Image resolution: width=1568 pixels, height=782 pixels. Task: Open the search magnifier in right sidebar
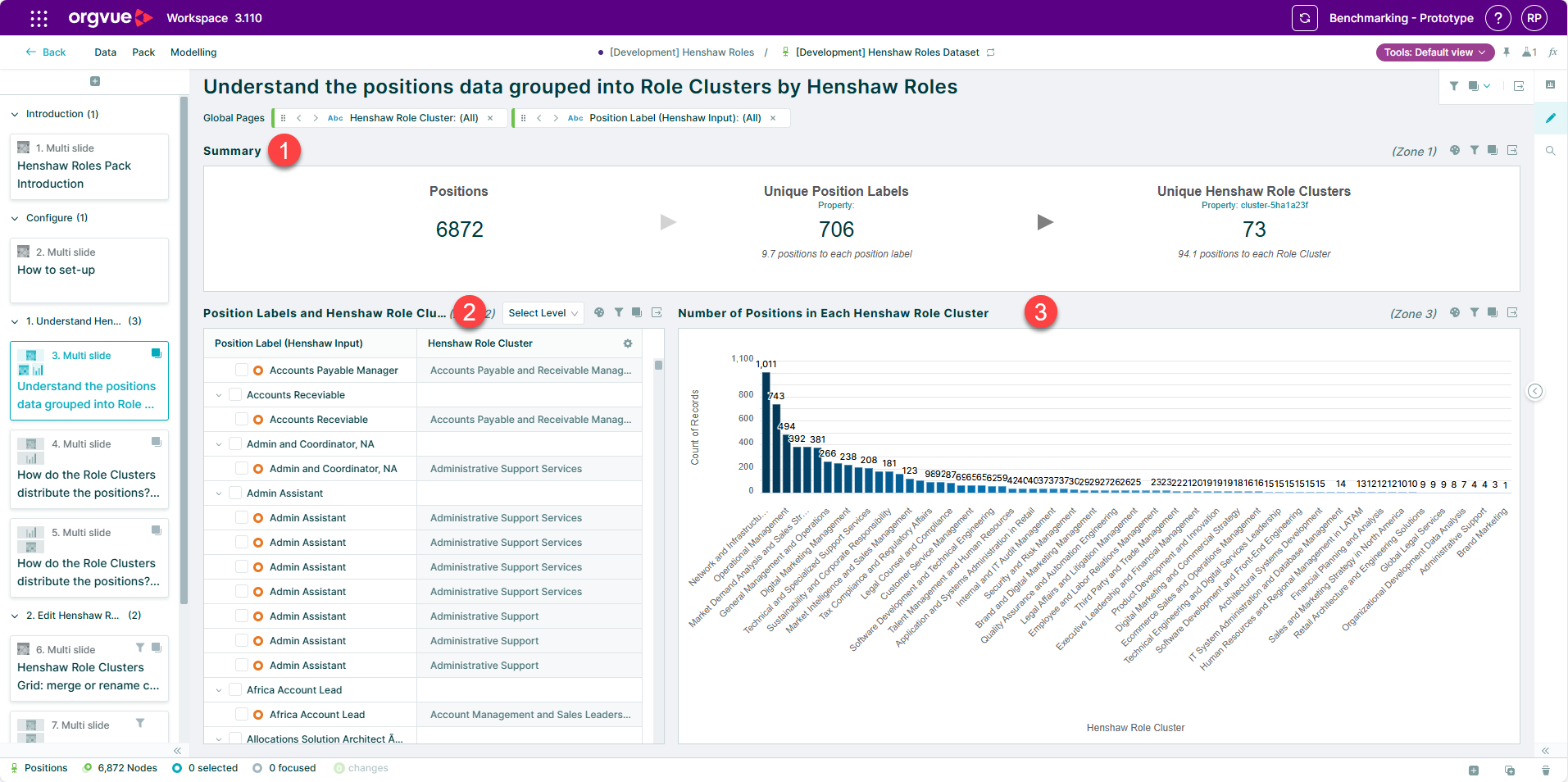pos(1551,151)
